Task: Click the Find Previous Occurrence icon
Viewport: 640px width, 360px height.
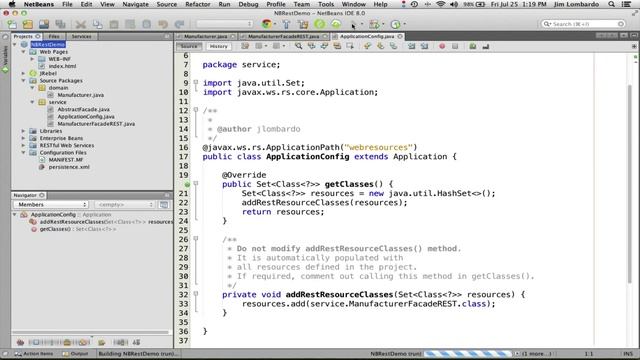Action: 311,46
